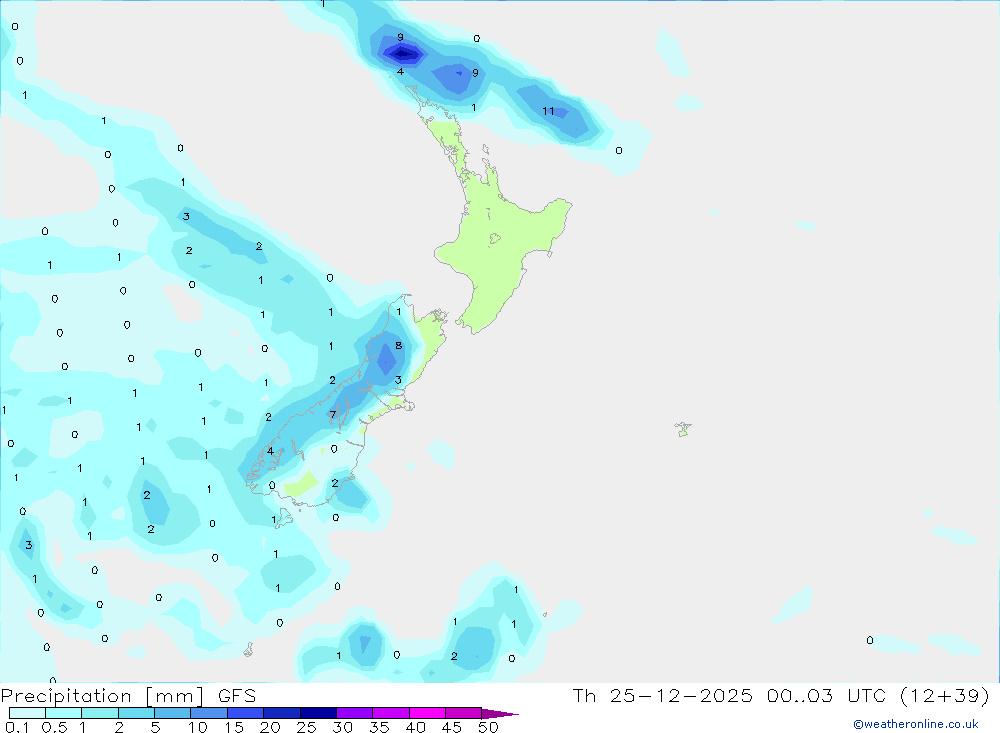This screenshot has width=1000, height=733.
Task: Pick the 10–15 mm blue legend swatch
Action: 209,713
